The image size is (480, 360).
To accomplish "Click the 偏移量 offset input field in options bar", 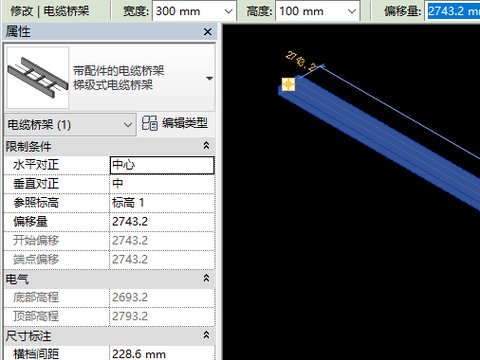I will 453,11.
